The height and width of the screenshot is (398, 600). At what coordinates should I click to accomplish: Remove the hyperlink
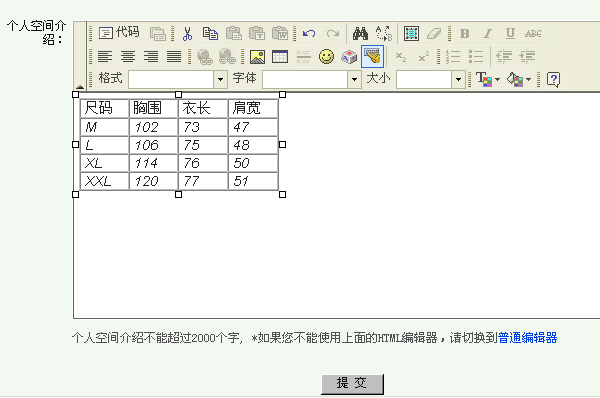[x=227, y=57]
